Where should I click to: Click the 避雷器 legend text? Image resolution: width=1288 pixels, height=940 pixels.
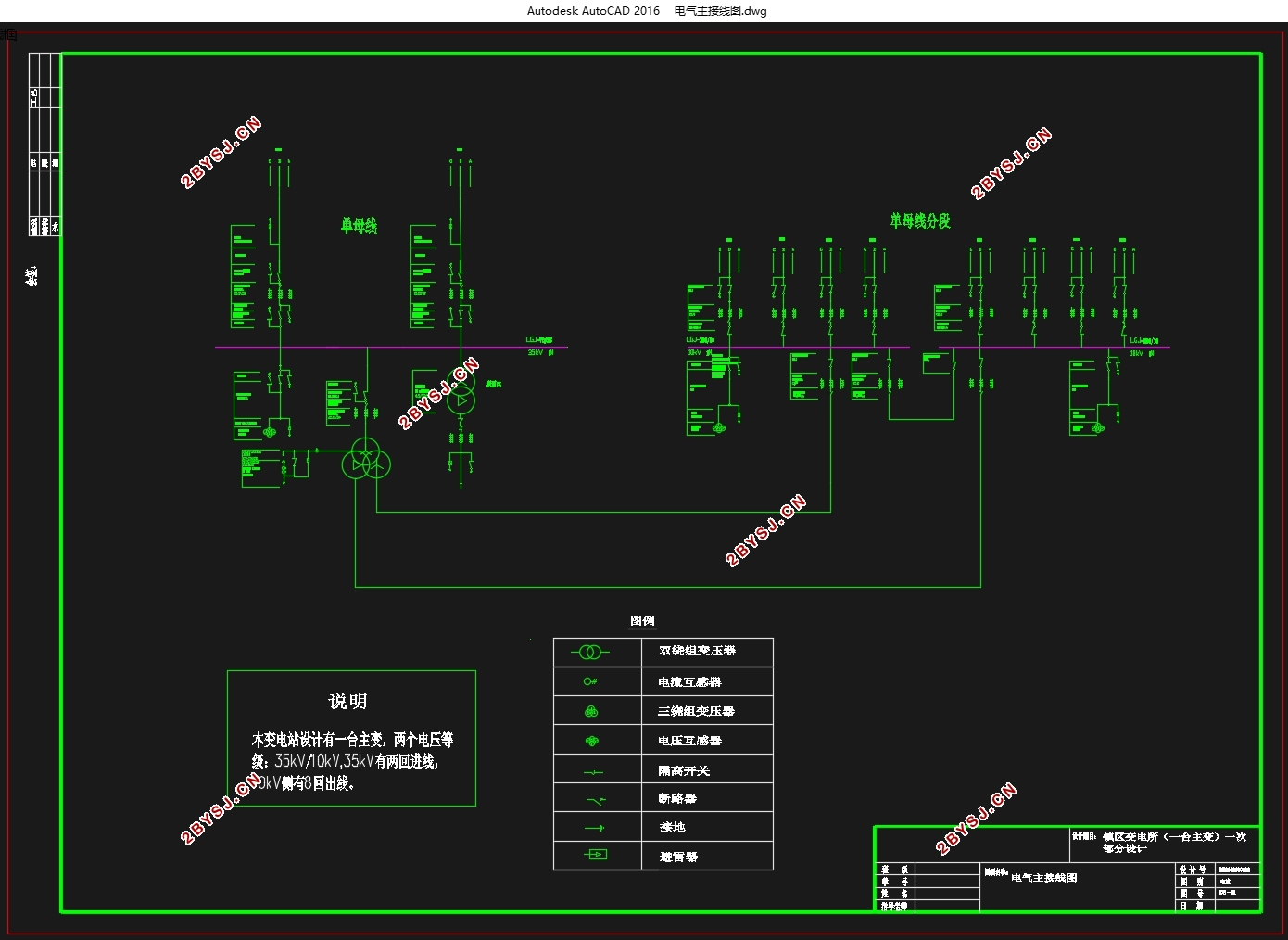click(x=678, y=857)
